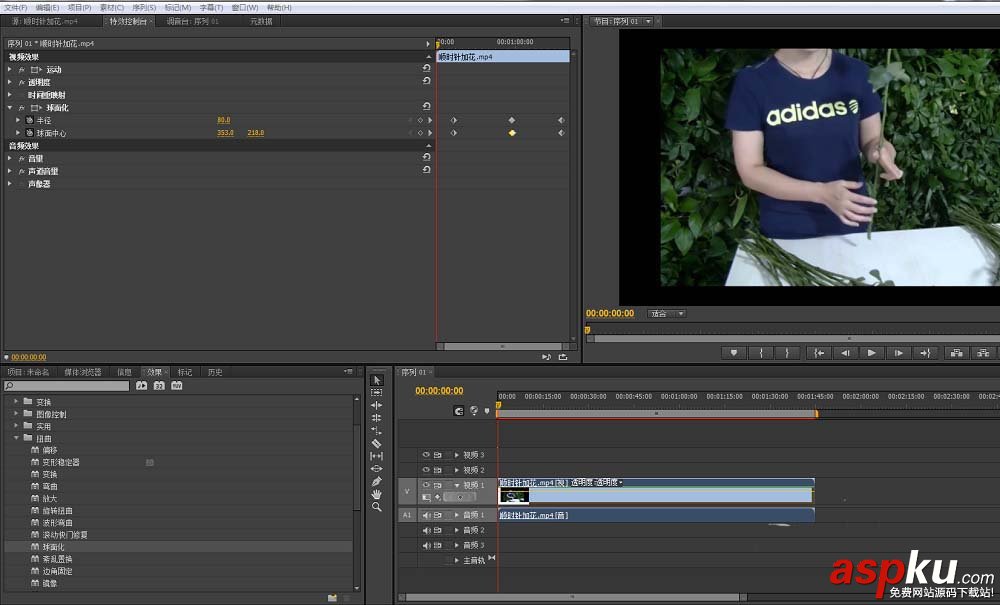This screenshot has width=1000, height=605.
Task: Click Go to In point button
Action: pos(819,353)
